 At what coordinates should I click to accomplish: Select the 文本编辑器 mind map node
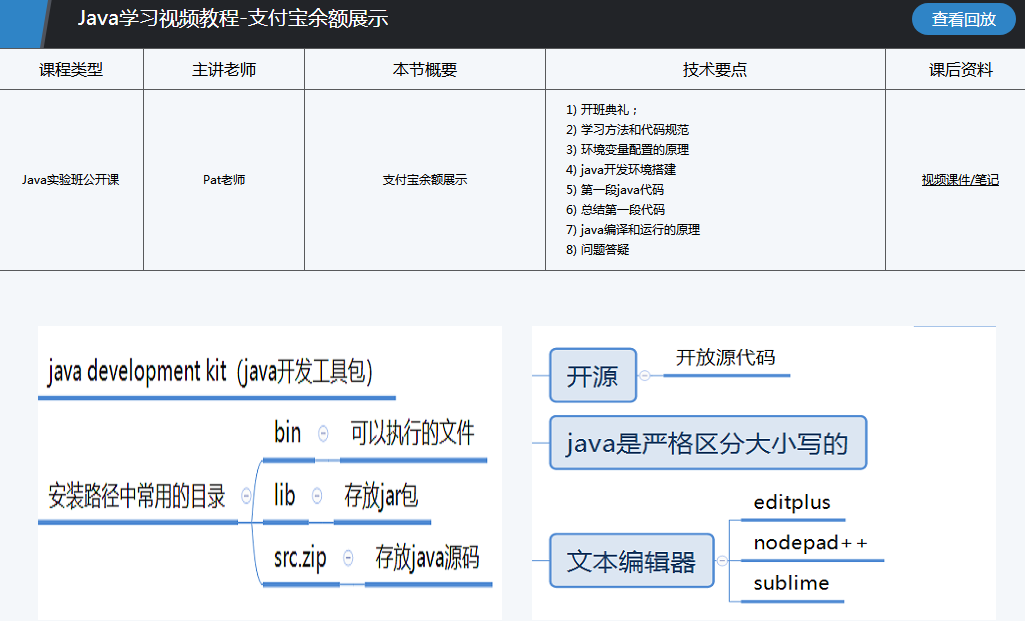tap(631, 561)
